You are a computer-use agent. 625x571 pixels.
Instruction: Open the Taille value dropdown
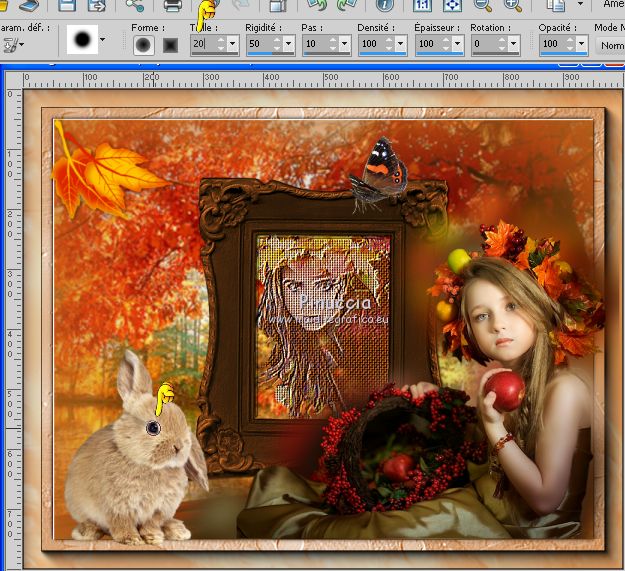point(232,43)
